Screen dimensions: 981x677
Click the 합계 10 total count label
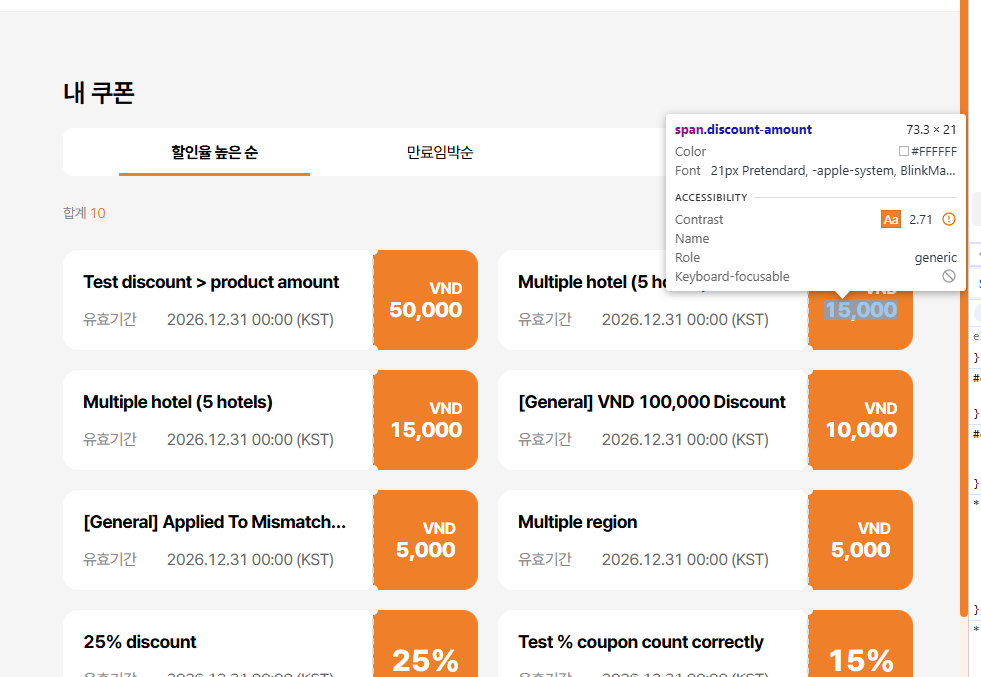pos(84,213)
